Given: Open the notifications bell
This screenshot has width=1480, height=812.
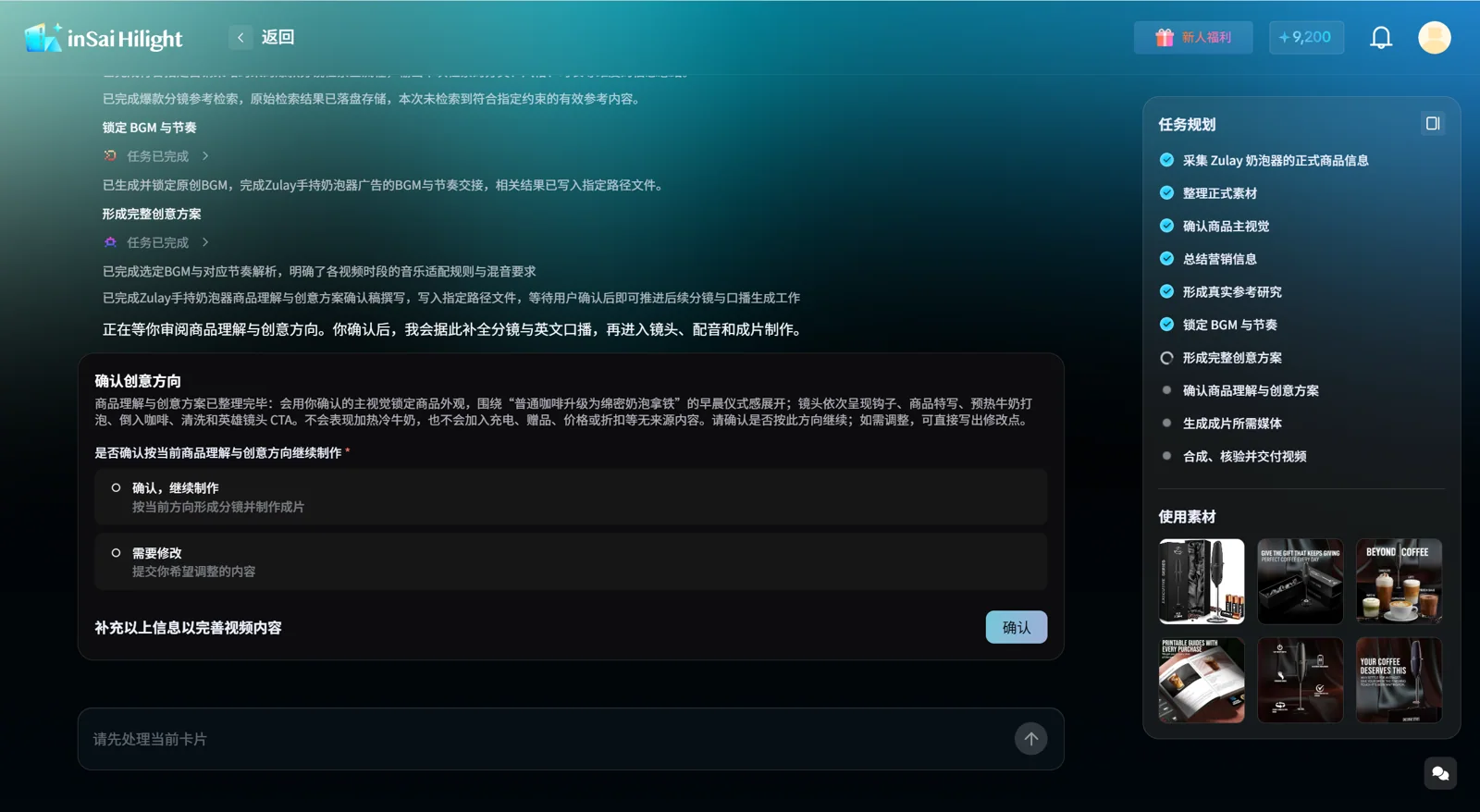Looking at the screenshot, I should pyautogui.click(x=1381, y=37).
